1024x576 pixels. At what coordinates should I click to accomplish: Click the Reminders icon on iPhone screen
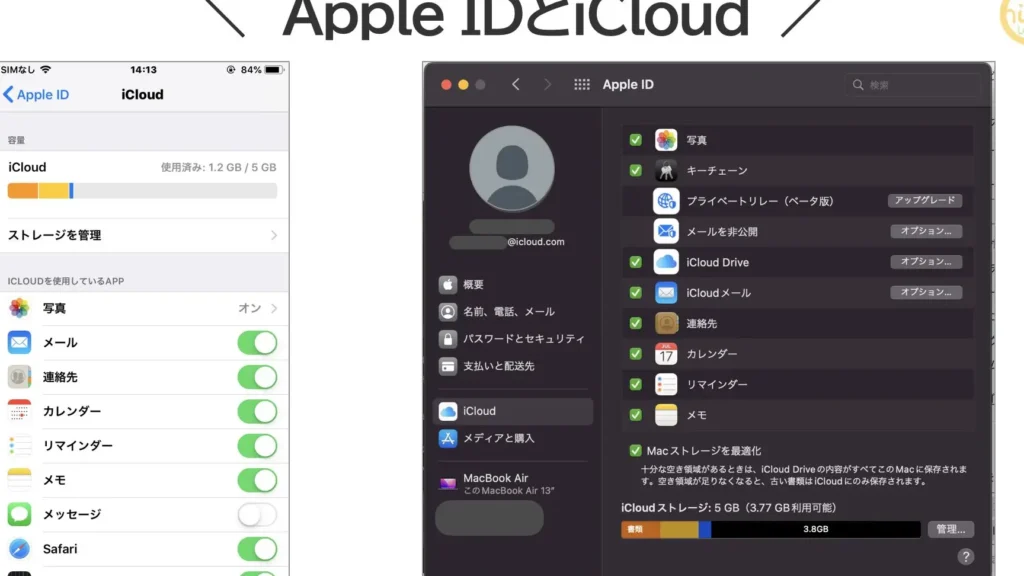[20, 445]
